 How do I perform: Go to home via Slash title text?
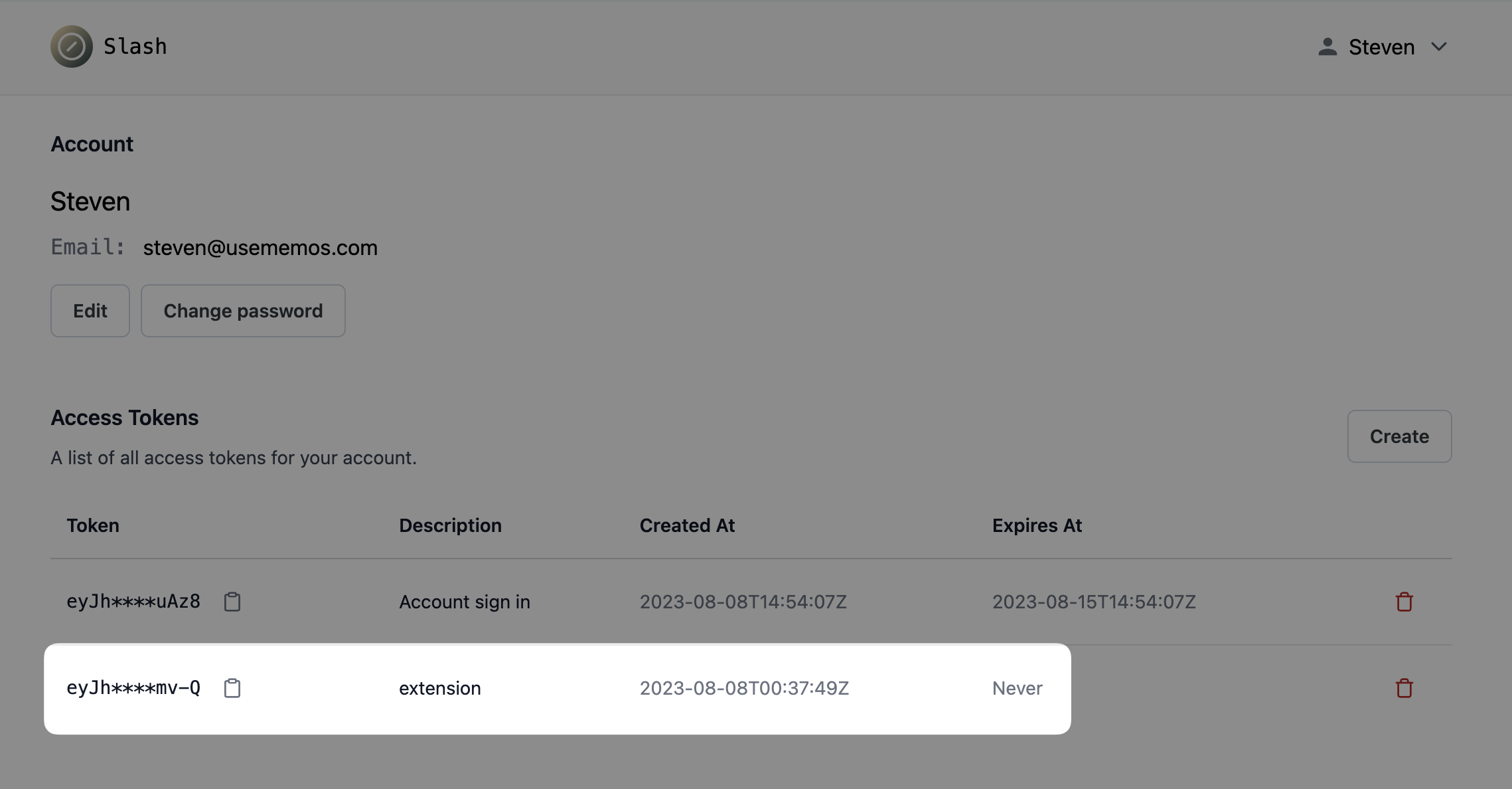pos(135,46)
